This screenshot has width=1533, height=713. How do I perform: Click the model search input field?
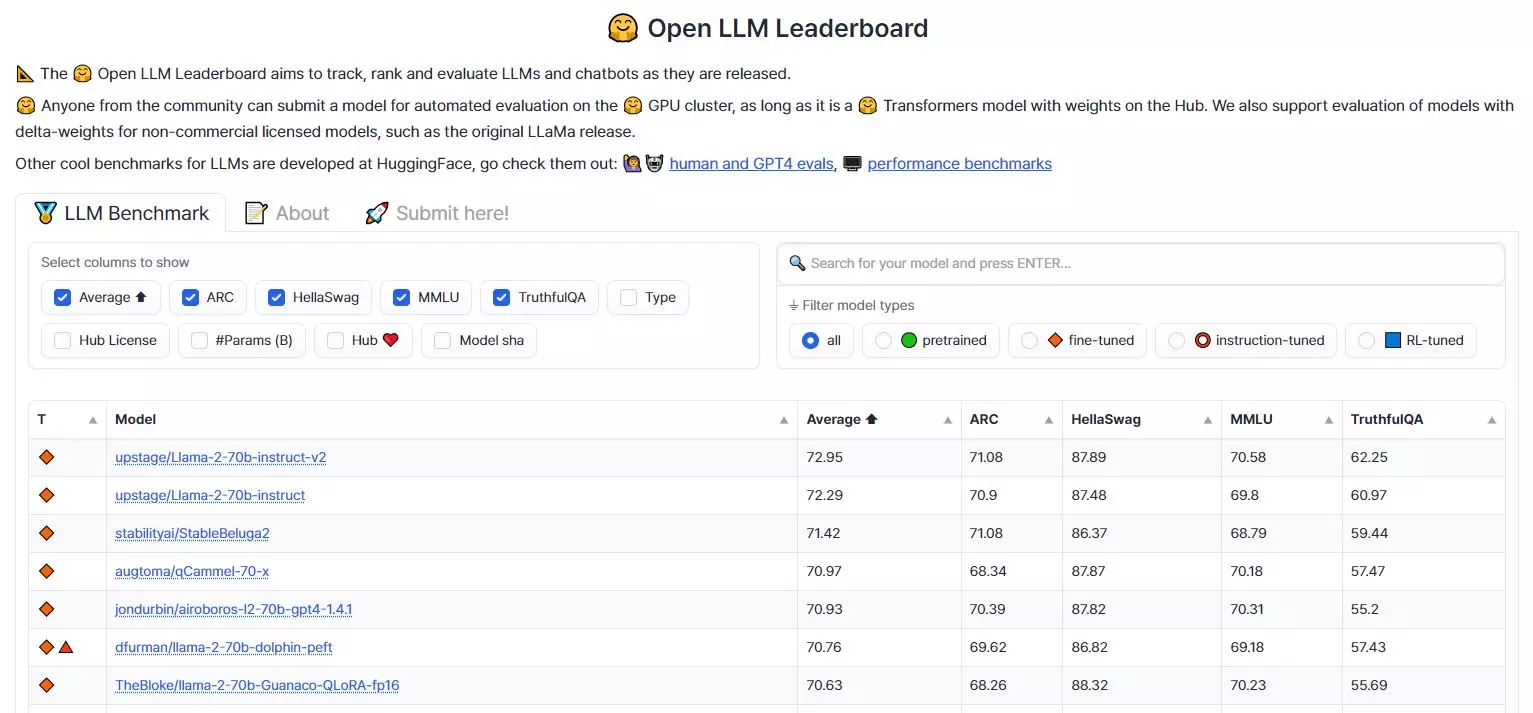click(x=1141, y=264)
